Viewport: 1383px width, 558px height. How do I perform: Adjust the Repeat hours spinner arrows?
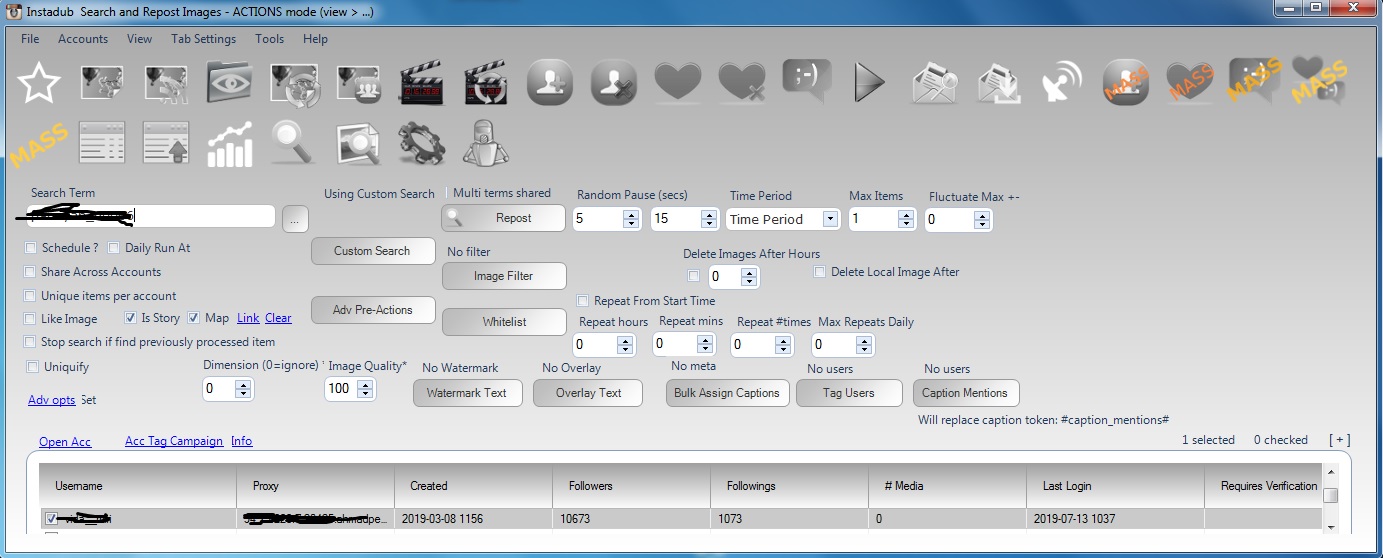click(x=626, y=345)
